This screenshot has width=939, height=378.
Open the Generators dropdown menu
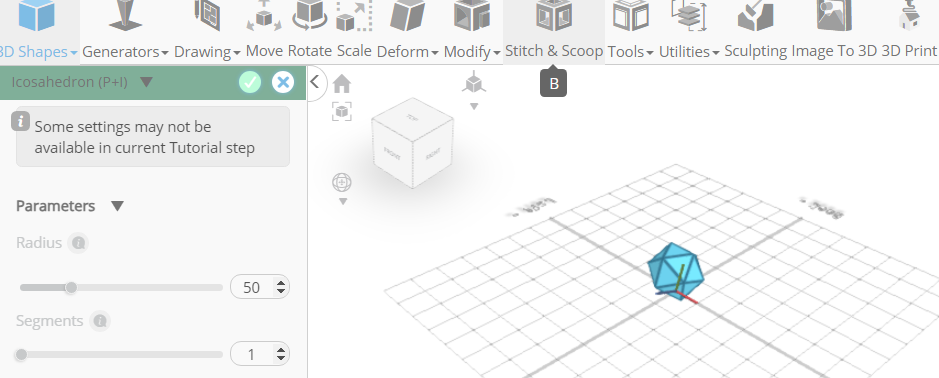pos(165,53)
